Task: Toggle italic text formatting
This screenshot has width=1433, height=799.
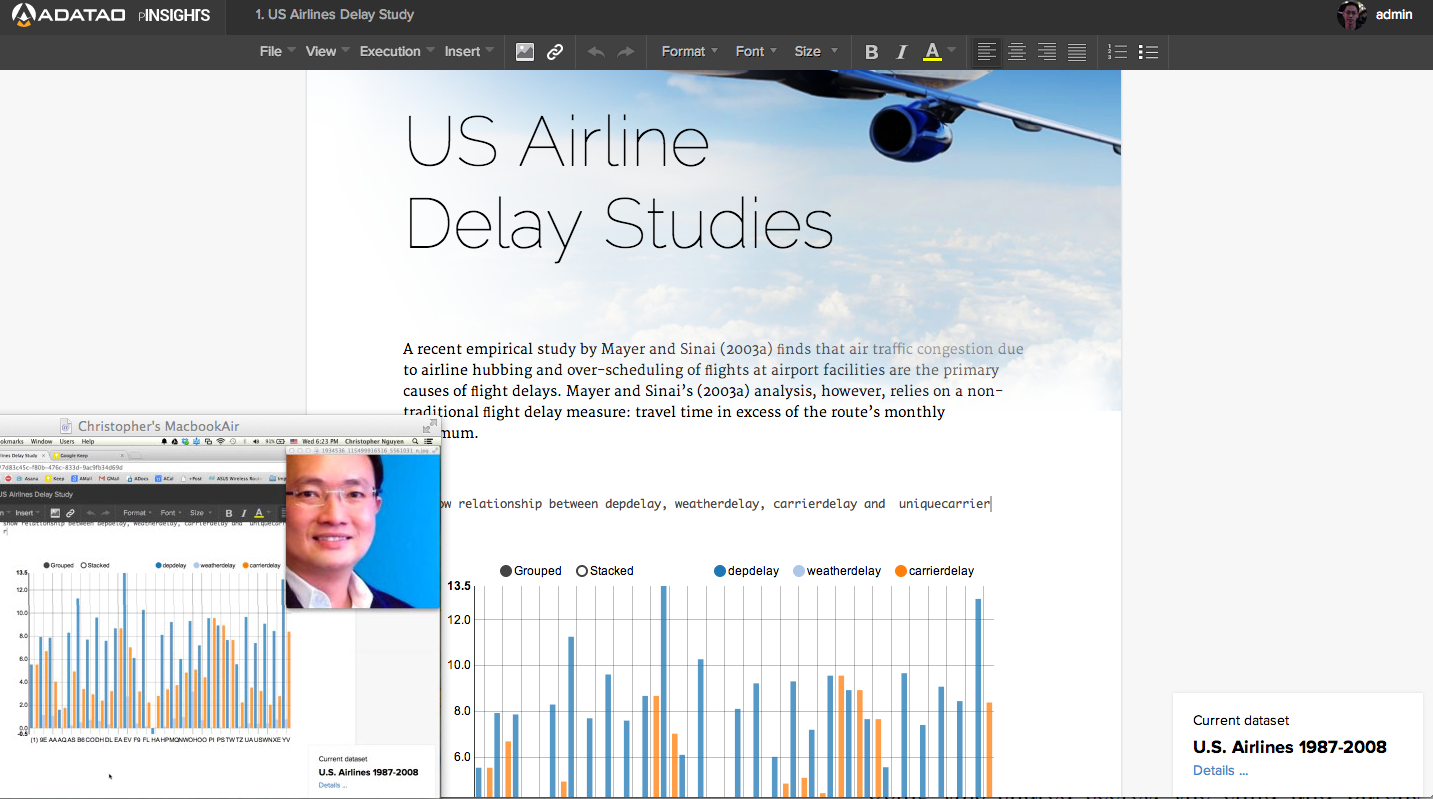Action: [901, 52]
